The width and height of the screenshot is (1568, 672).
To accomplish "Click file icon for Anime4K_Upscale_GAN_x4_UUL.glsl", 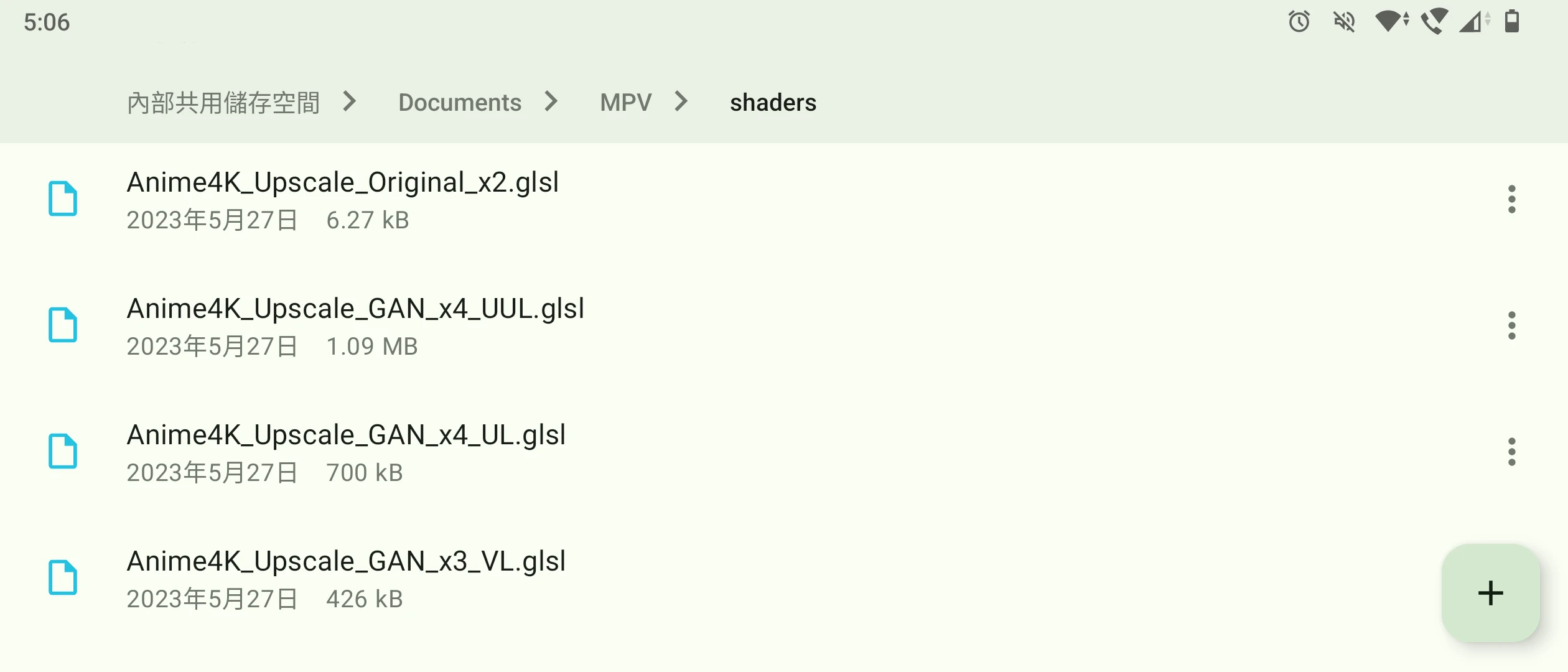I will point(63,325).
